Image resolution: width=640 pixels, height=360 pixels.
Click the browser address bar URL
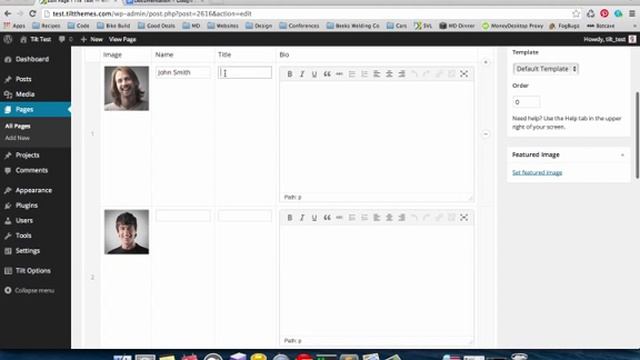tap(152, 13)
